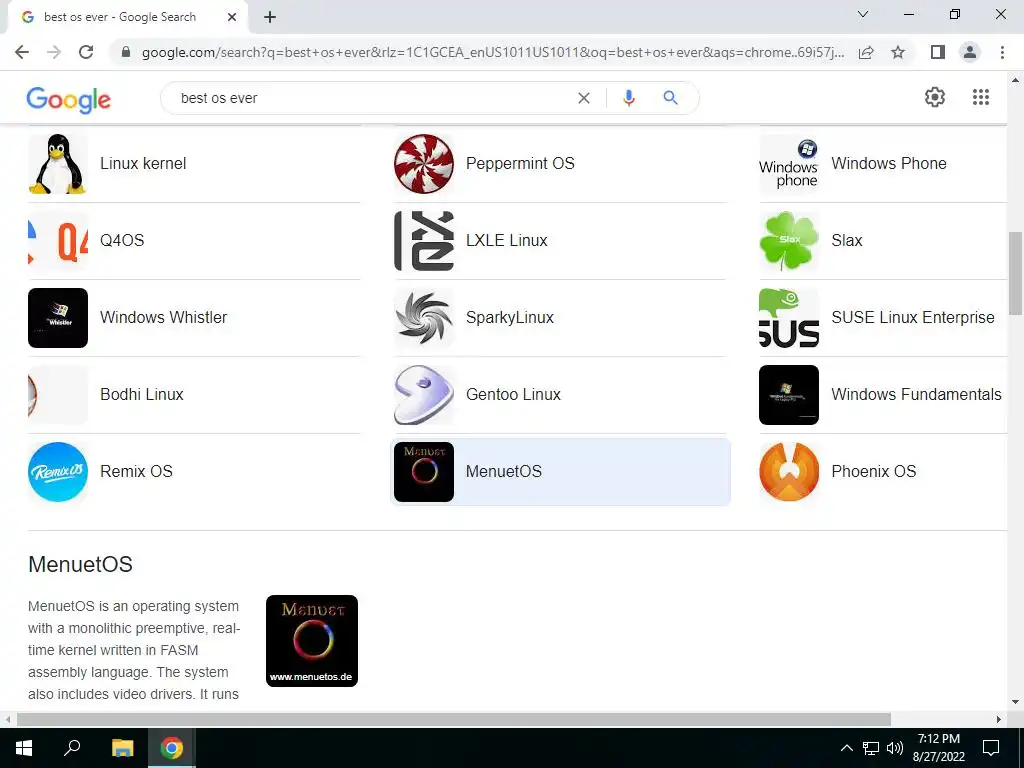Share this page icon in address bar

point(866,52)
